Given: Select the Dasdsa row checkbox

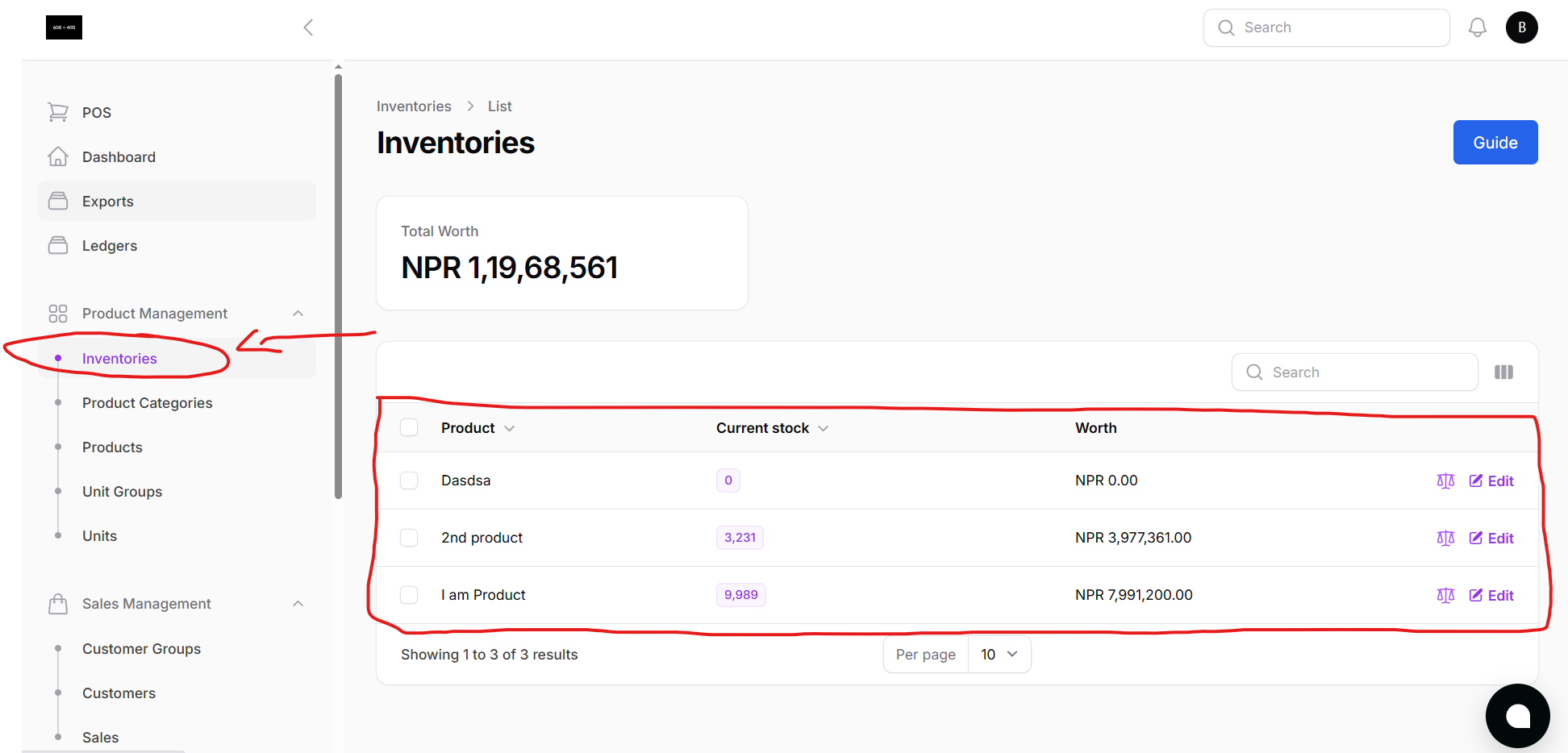Looking at the screenshot, I should (409, 481).
